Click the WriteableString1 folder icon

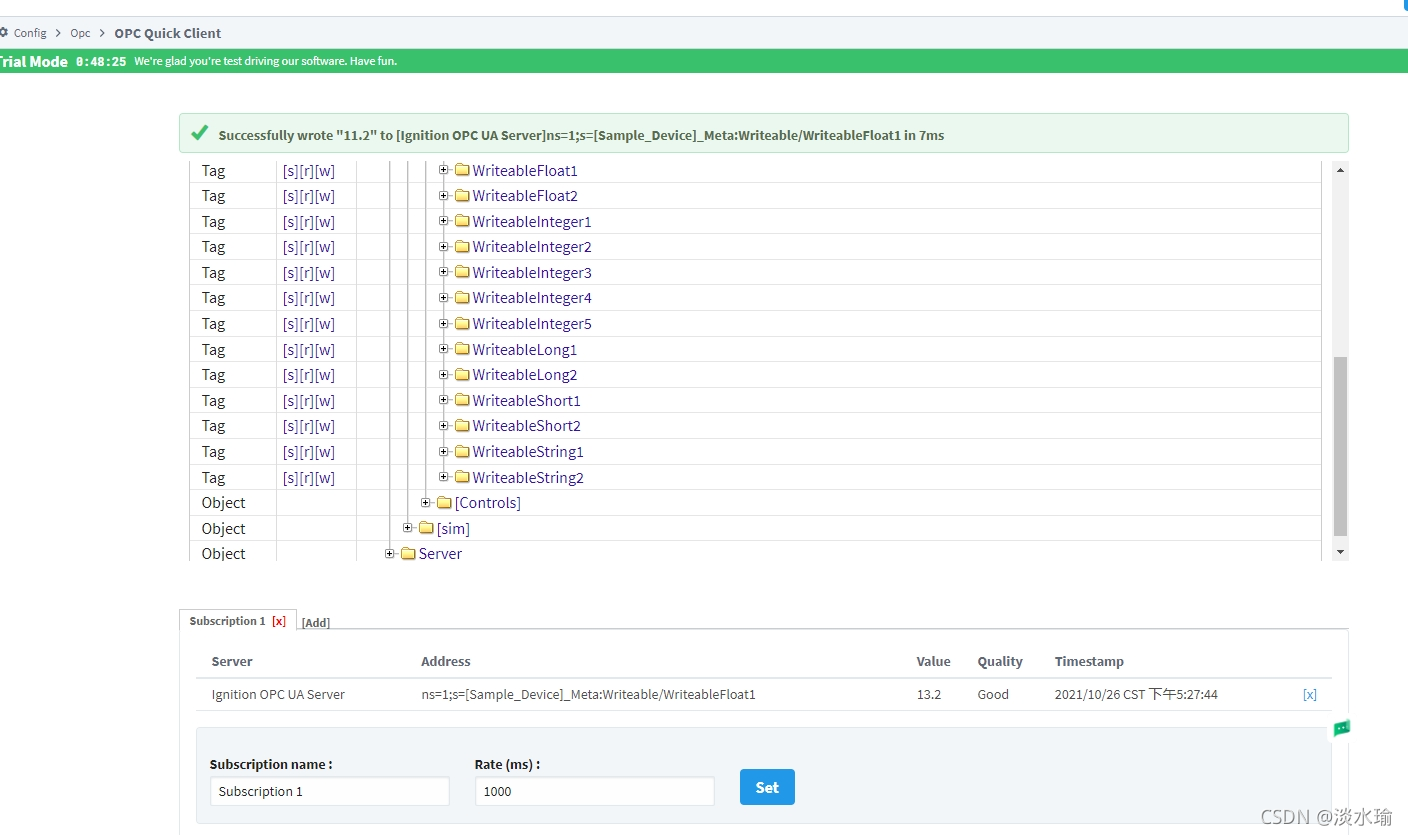[462, 451]
